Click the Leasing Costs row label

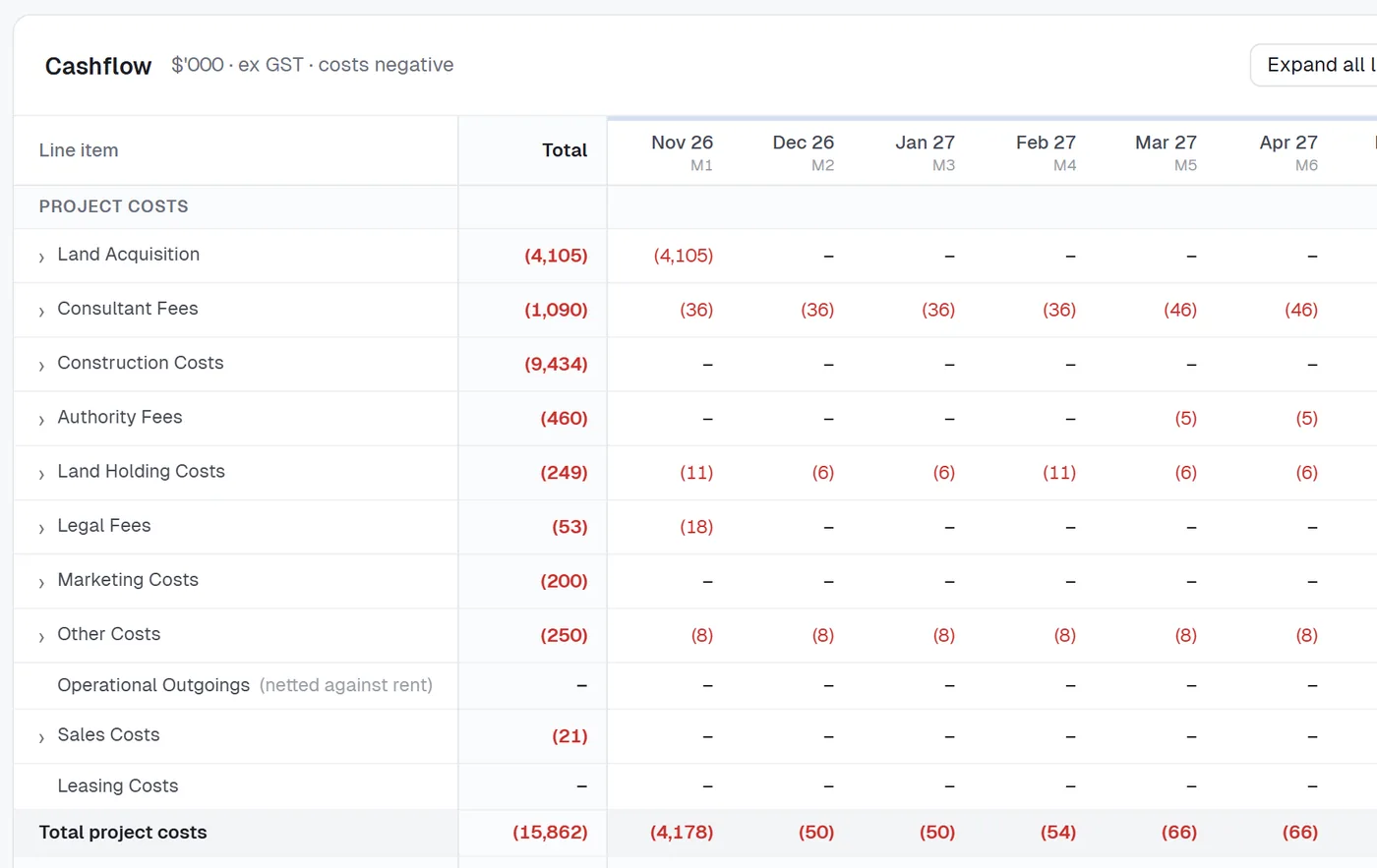point(118,786)
